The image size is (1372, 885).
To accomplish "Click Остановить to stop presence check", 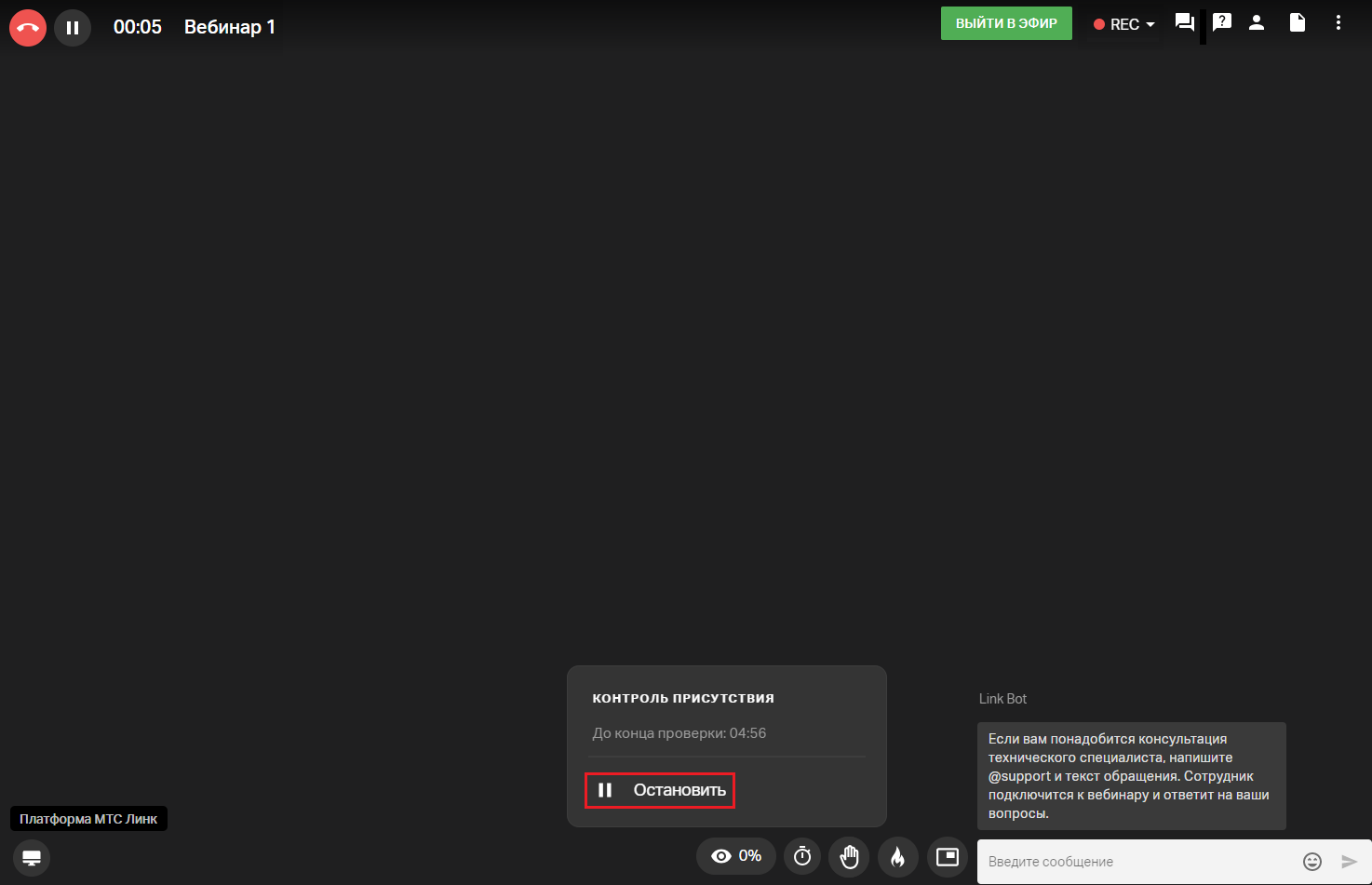I will tap(660, 790).
